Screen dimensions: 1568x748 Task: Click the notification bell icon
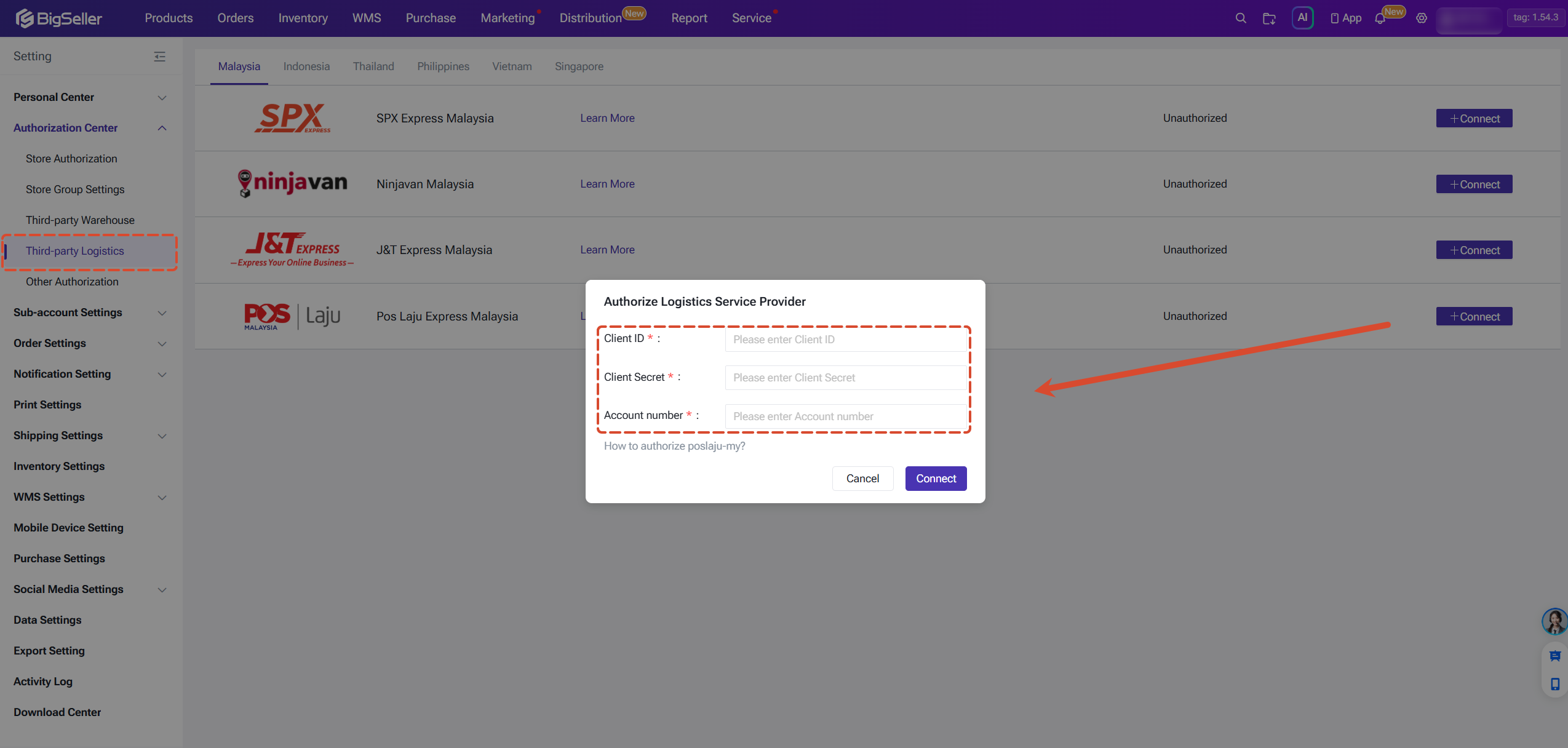pyautogui.click(x=1380, y=18)
